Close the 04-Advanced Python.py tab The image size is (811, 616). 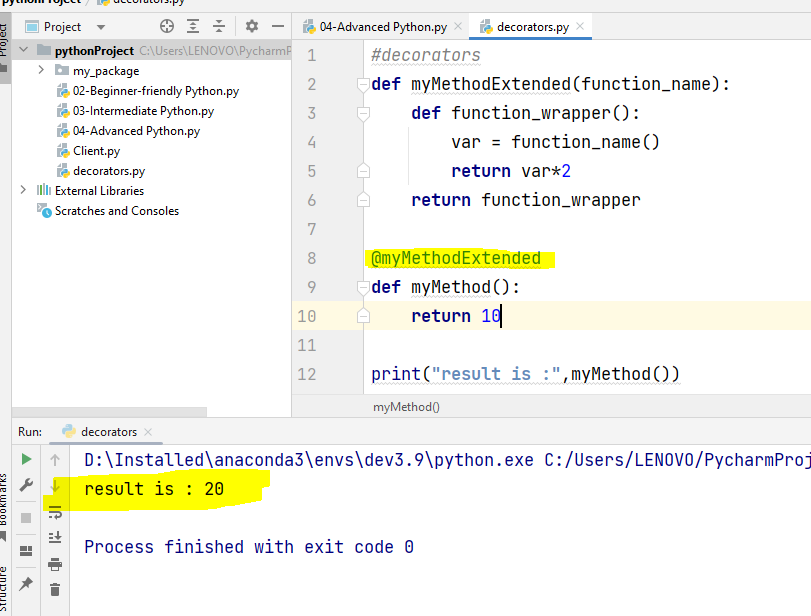pyautogui.click(x=458, y=26)
